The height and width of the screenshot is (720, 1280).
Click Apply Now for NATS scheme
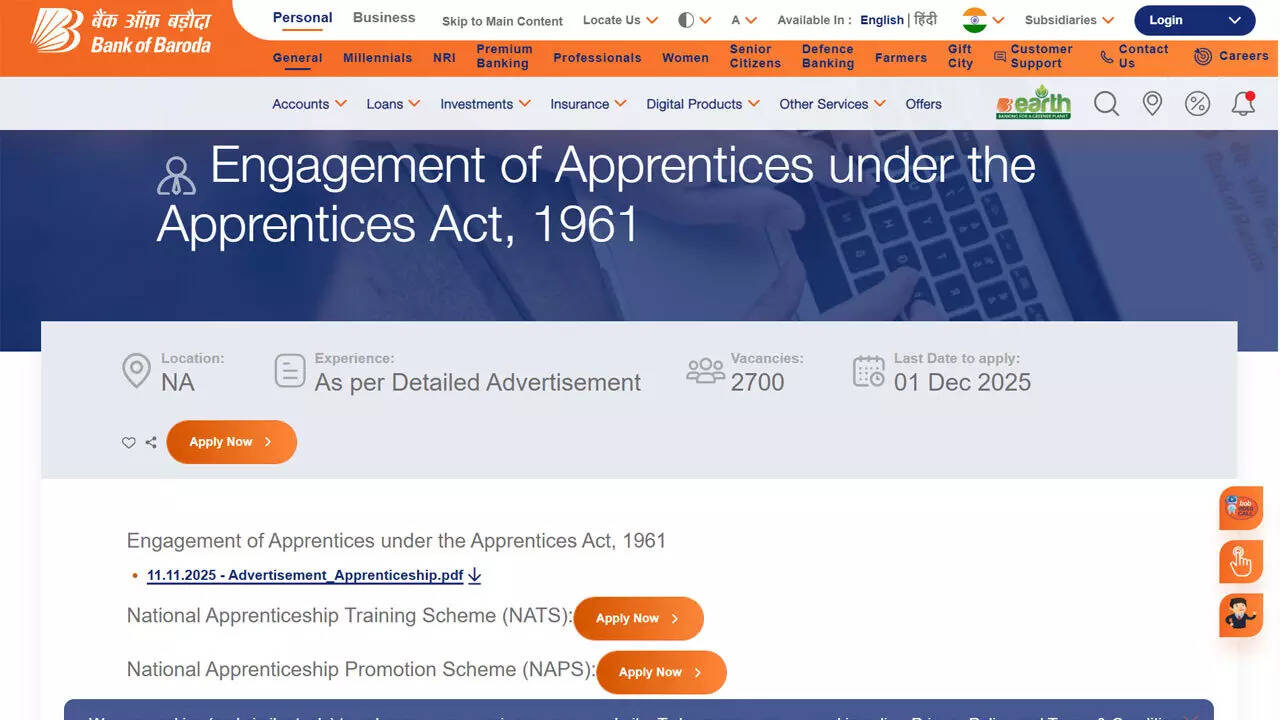tap(638, 619)
